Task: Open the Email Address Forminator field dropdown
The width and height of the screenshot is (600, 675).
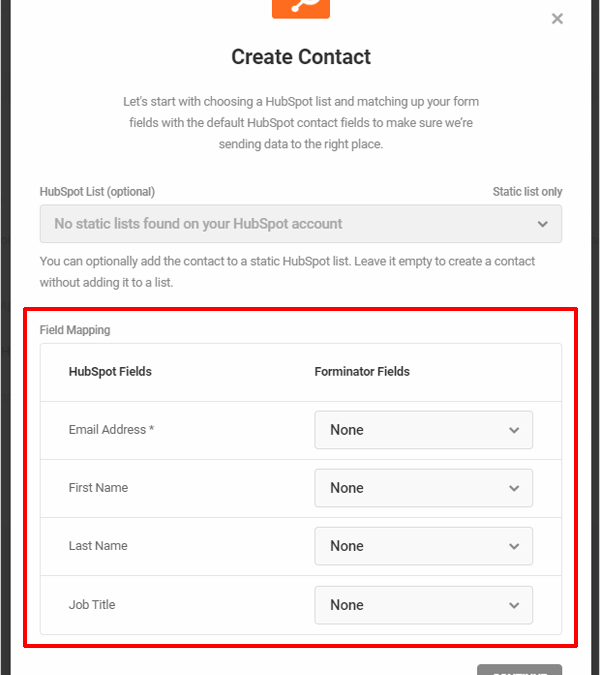Action: click(x=424, y=430)
